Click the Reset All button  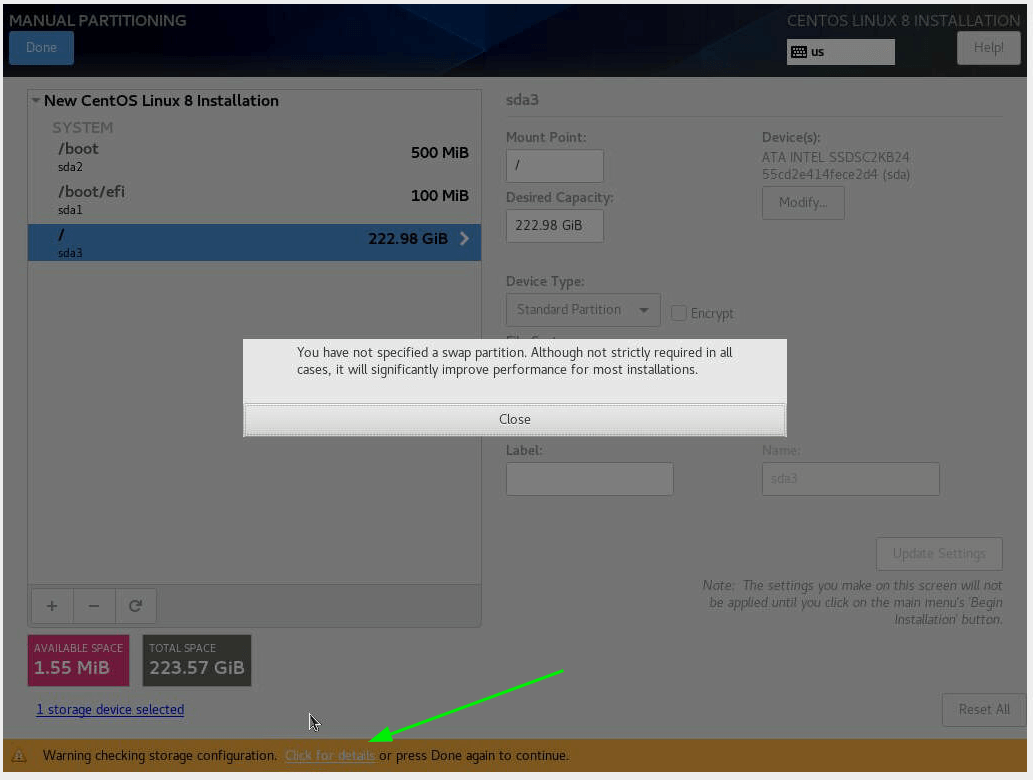pos(984,710)
